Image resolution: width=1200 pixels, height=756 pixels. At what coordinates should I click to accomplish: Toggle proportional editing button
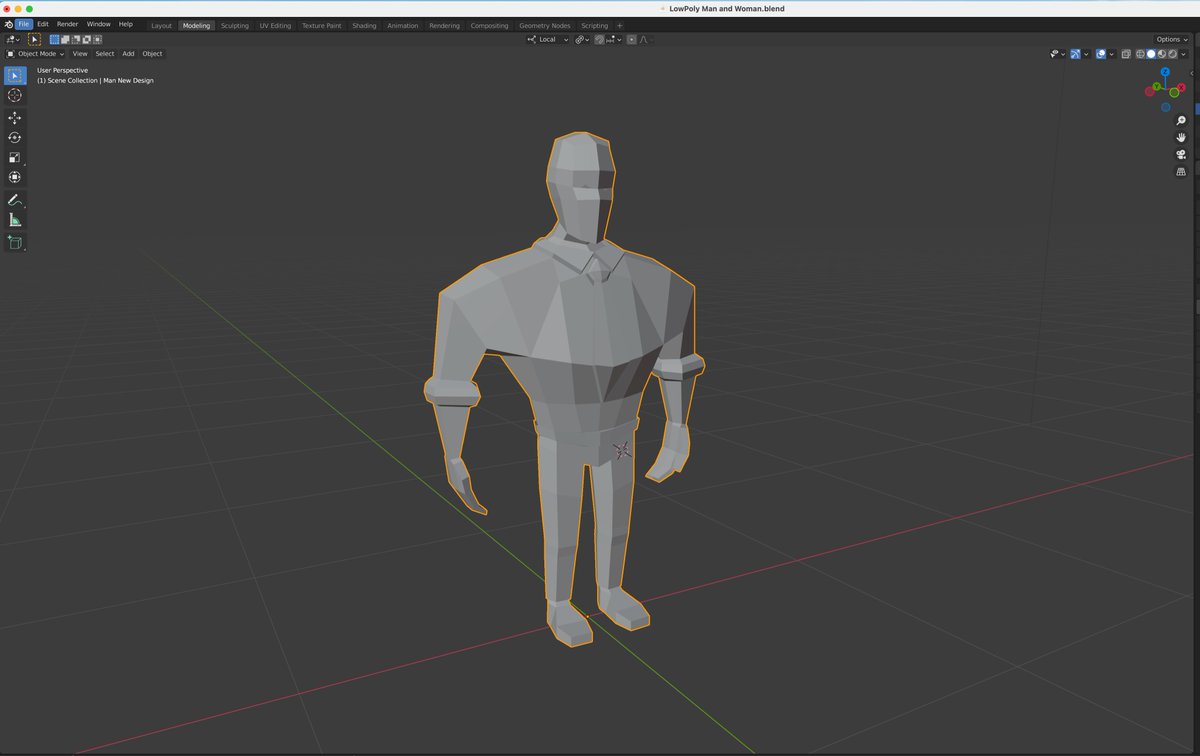(x=631, y=40)
